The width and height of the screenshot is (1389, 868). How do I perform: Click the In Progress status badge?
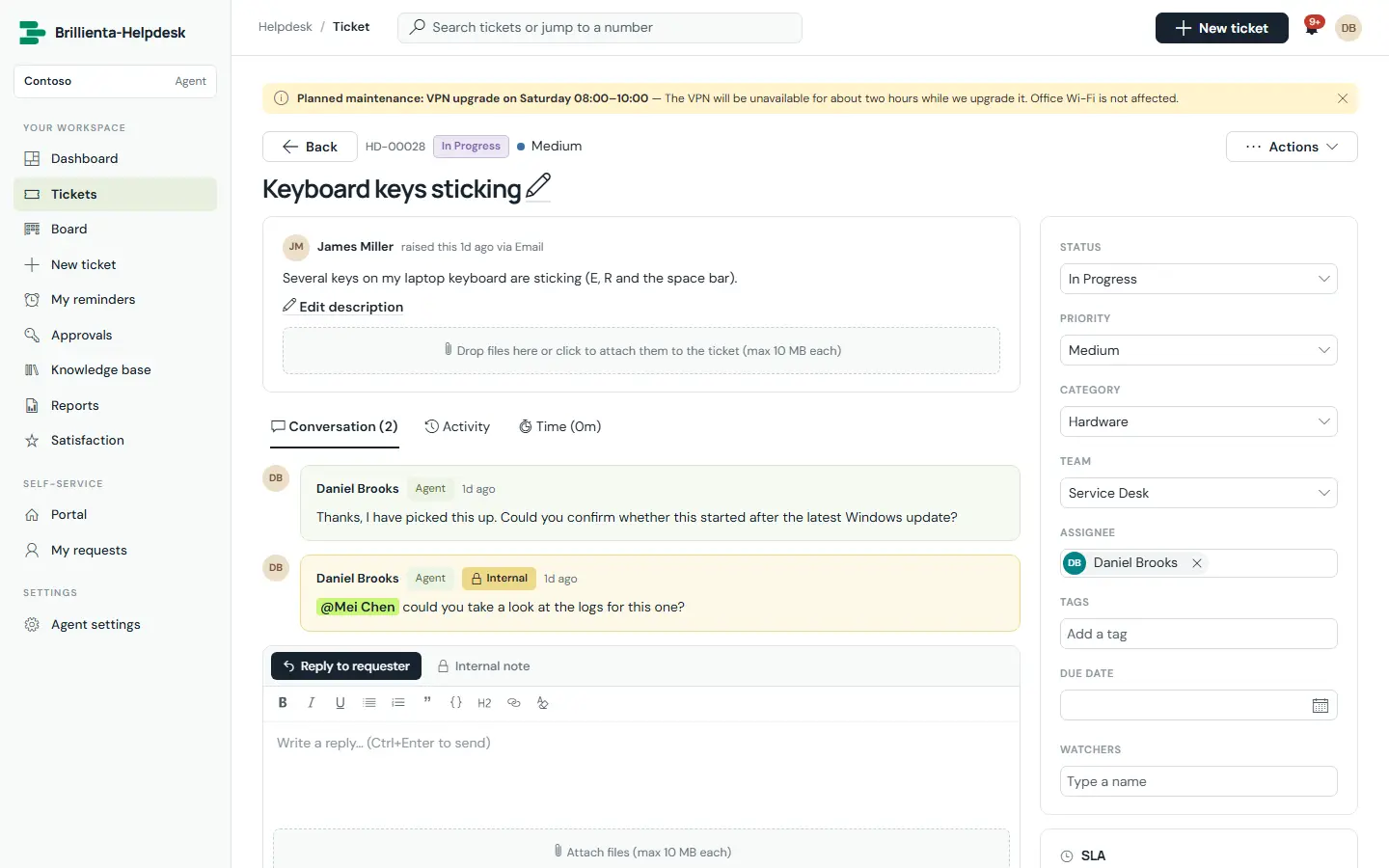[471, 147]
